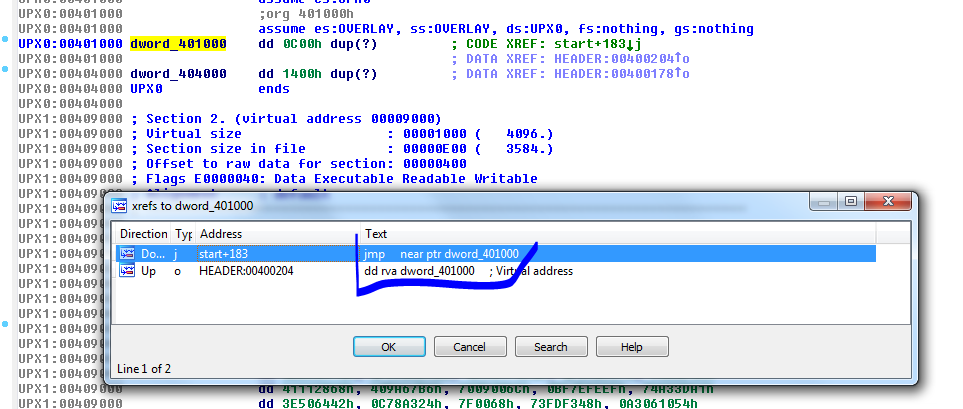Sort by the Type column header

coord(183,233)
